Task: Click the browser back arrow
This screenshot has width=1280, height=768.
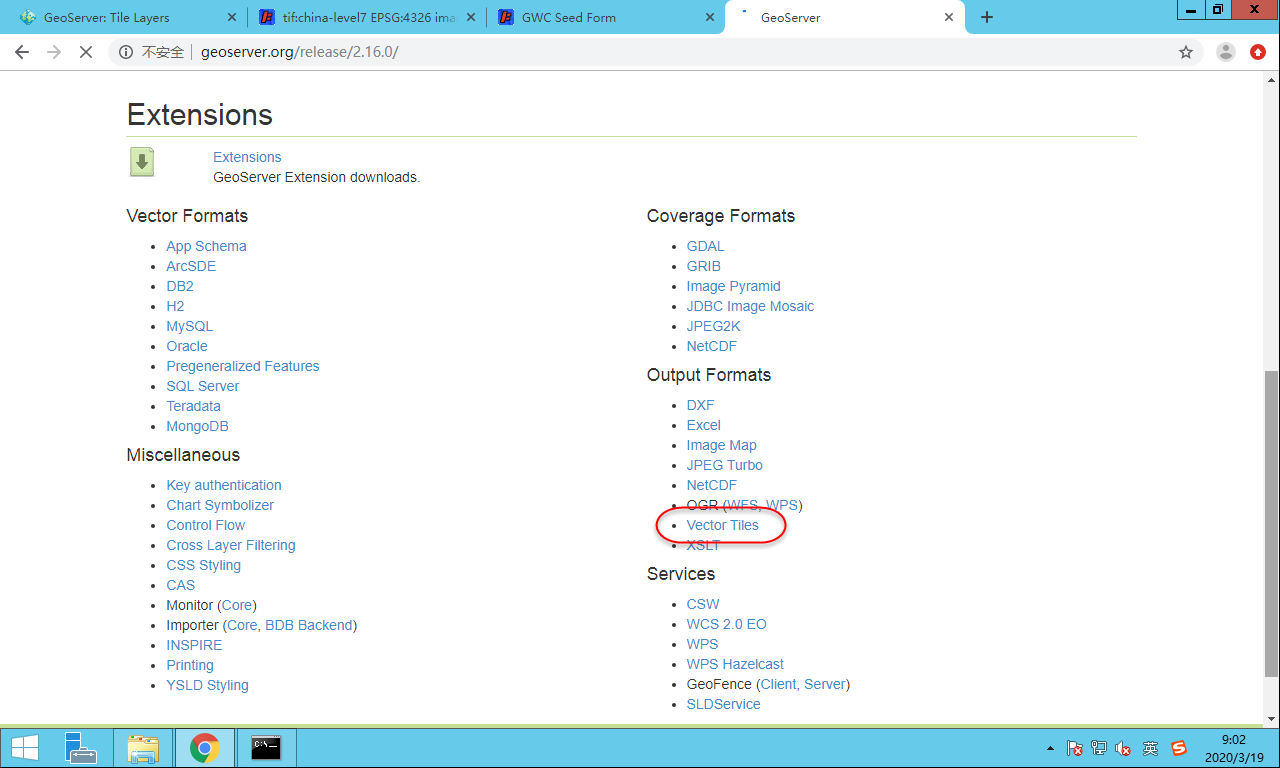Action: pos(22,52)
